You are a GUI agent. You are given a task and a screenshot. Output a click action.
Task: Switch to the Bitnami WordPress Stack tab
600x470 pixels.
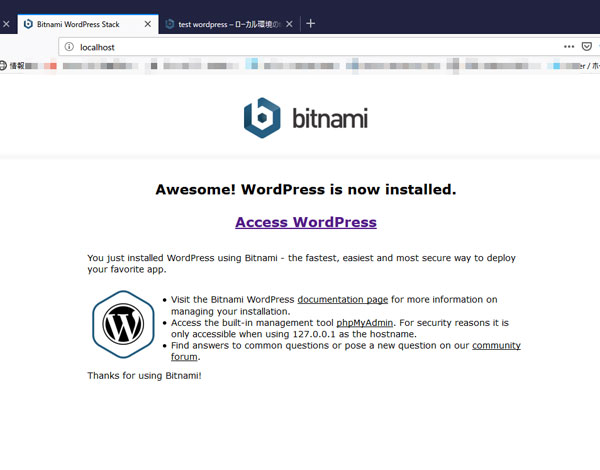coord(88,24)
